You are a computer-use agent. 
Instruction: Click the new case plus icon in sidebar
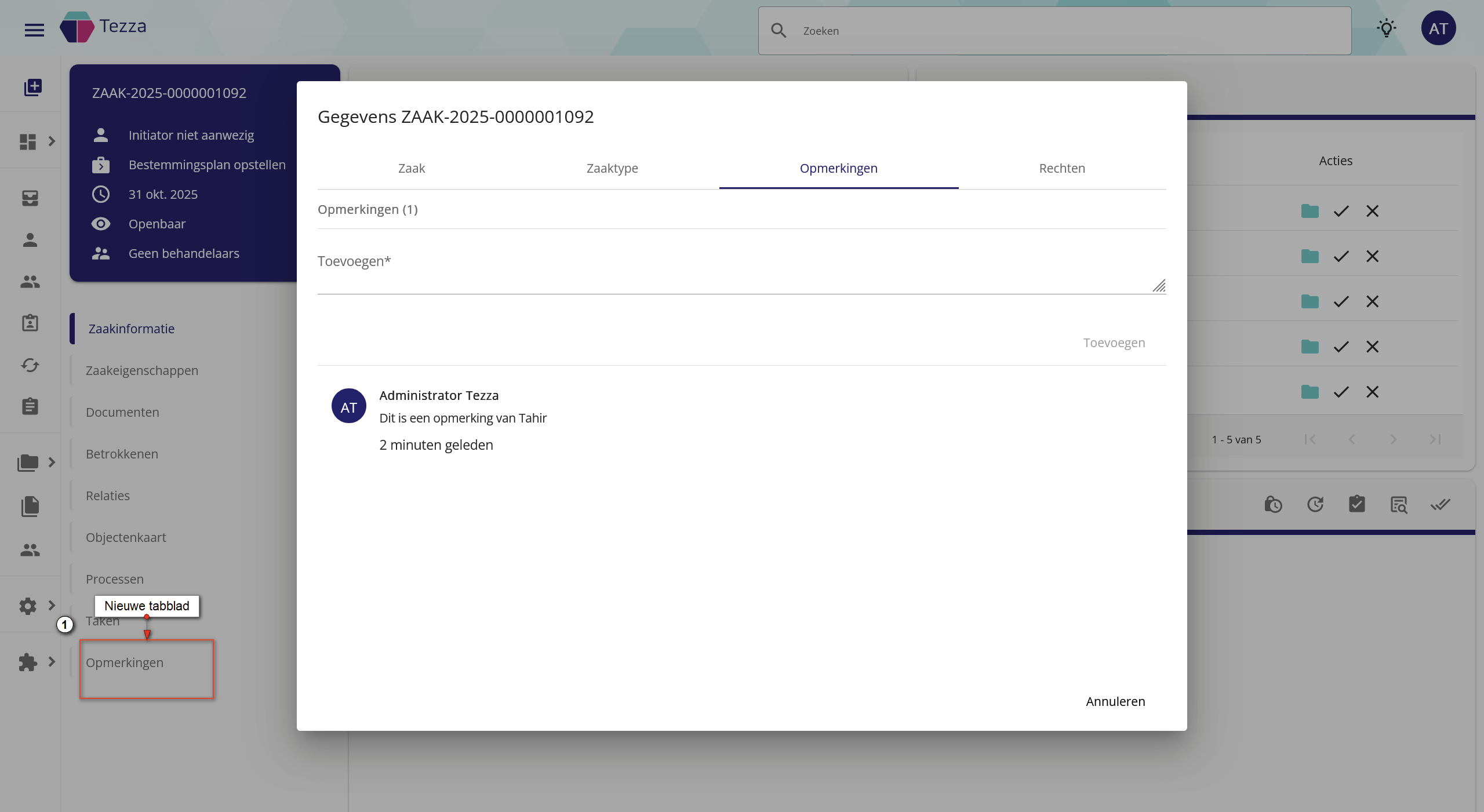[x=33, y=88]
